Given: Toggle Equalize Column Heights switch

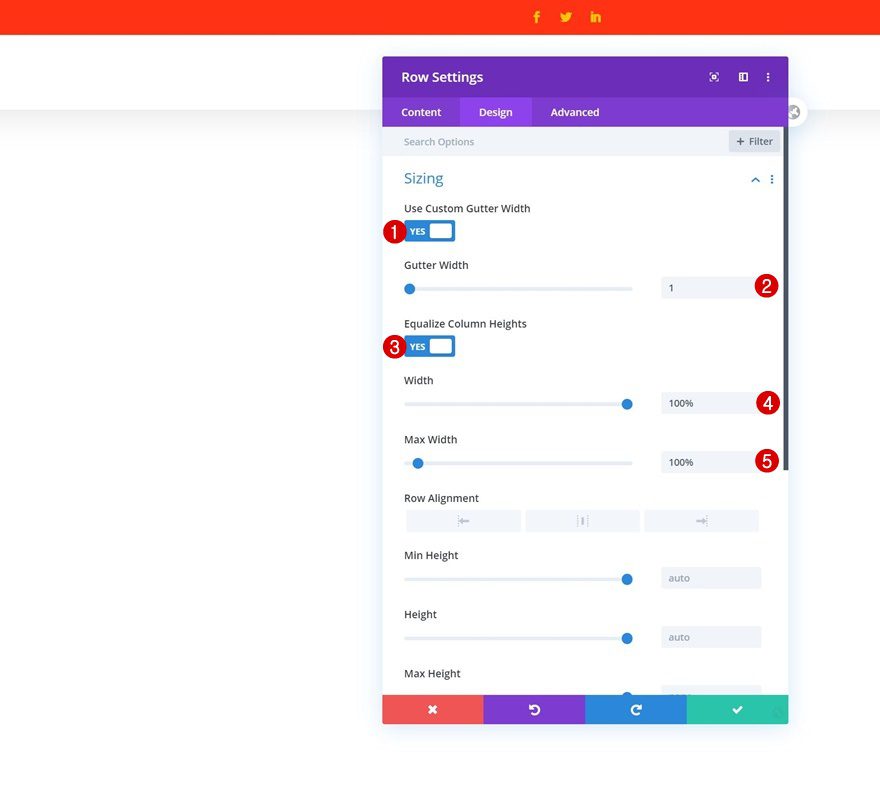Looking at the screenshot, I should pyautogui.click(x=429, y=346).
